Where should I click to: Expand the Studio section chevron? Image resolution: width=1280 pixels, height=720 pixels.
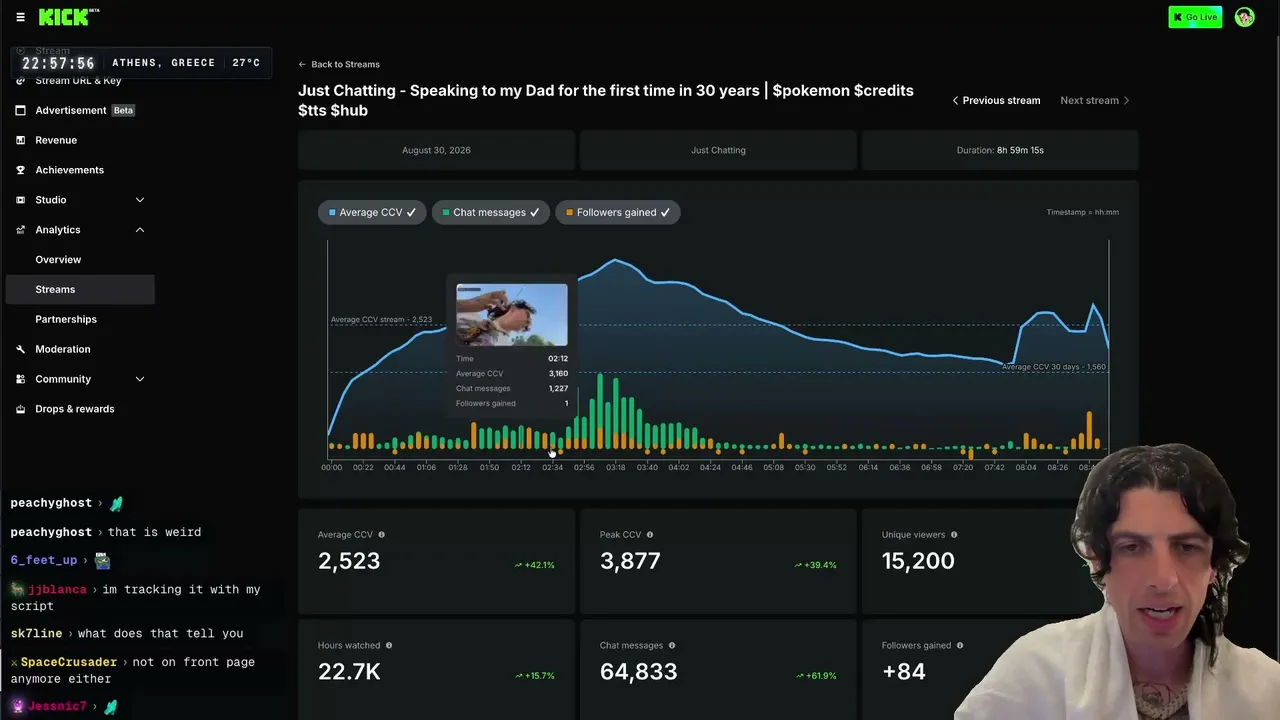tap(140, 200)
